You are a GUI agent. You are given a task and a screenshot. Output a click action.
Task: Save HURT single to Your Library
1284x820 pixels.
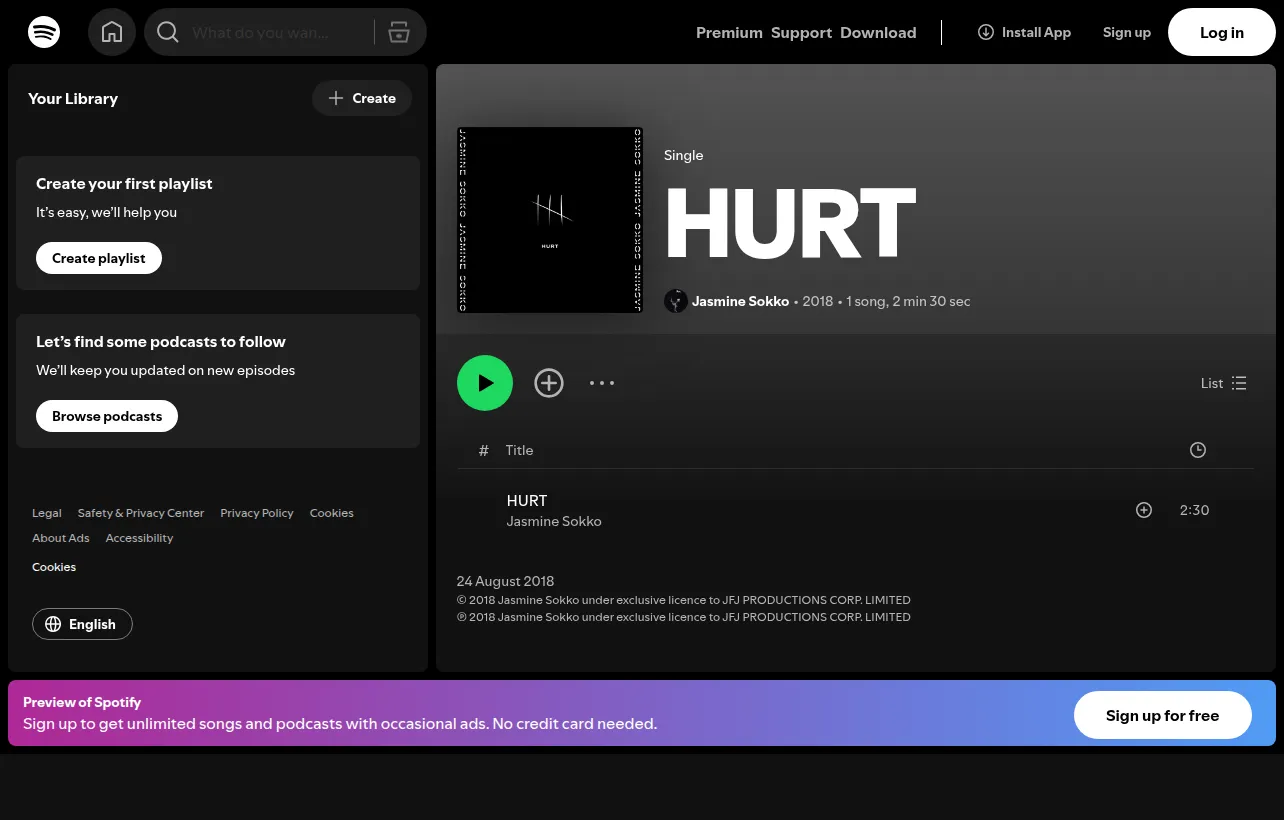(549, 383)
